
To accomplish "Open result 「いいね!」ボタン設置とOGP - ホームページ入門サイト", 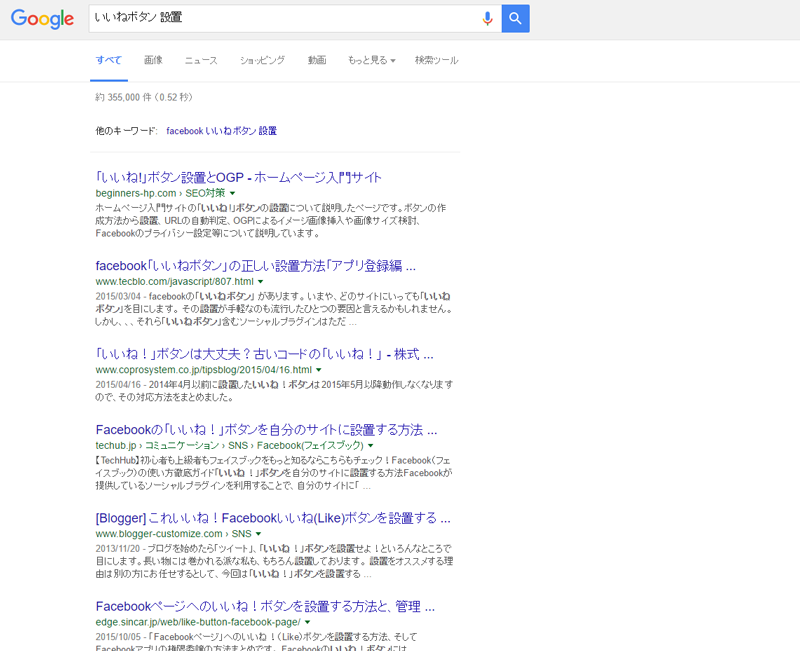I will (x=238, y=178).
